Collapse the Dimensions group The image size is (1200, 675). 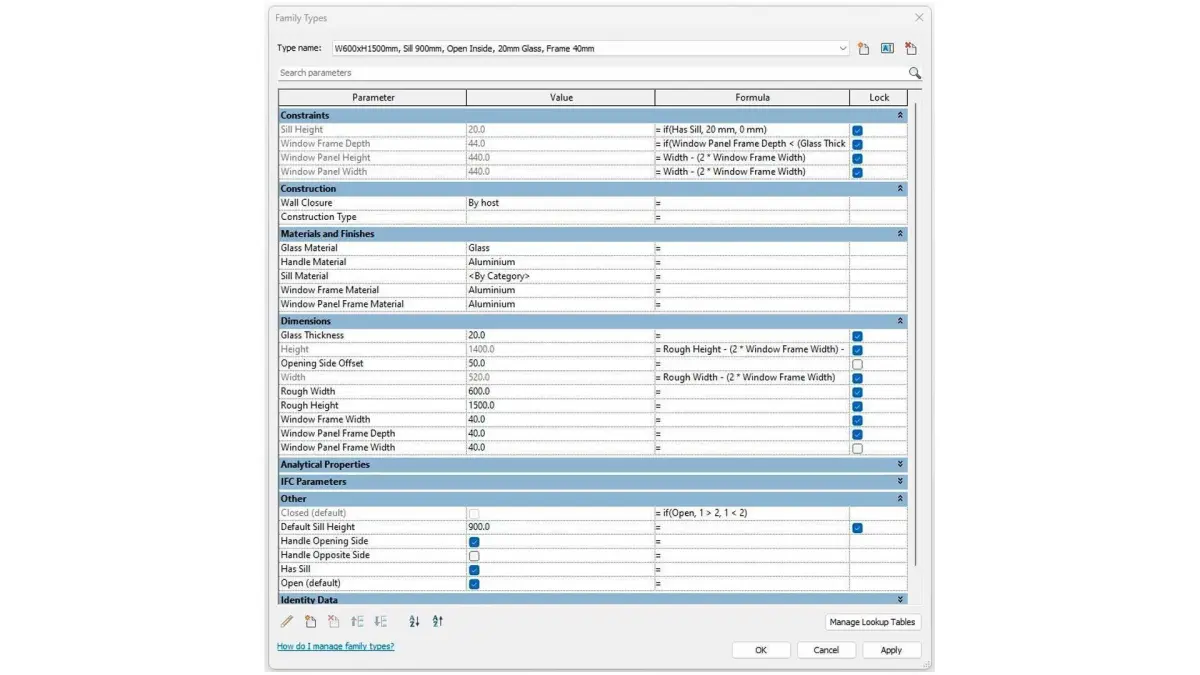click(900, 321)
